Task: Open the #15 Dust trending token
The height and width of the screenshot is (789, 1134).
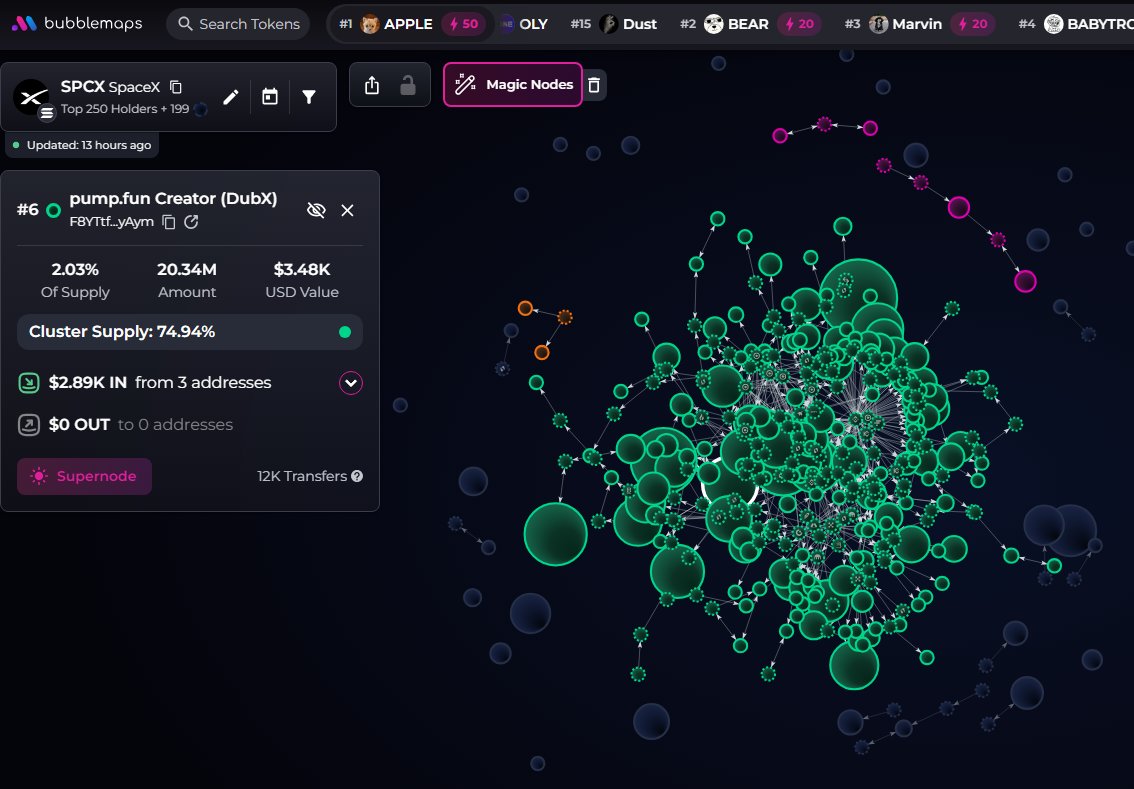Action: [x=613, y=24]
